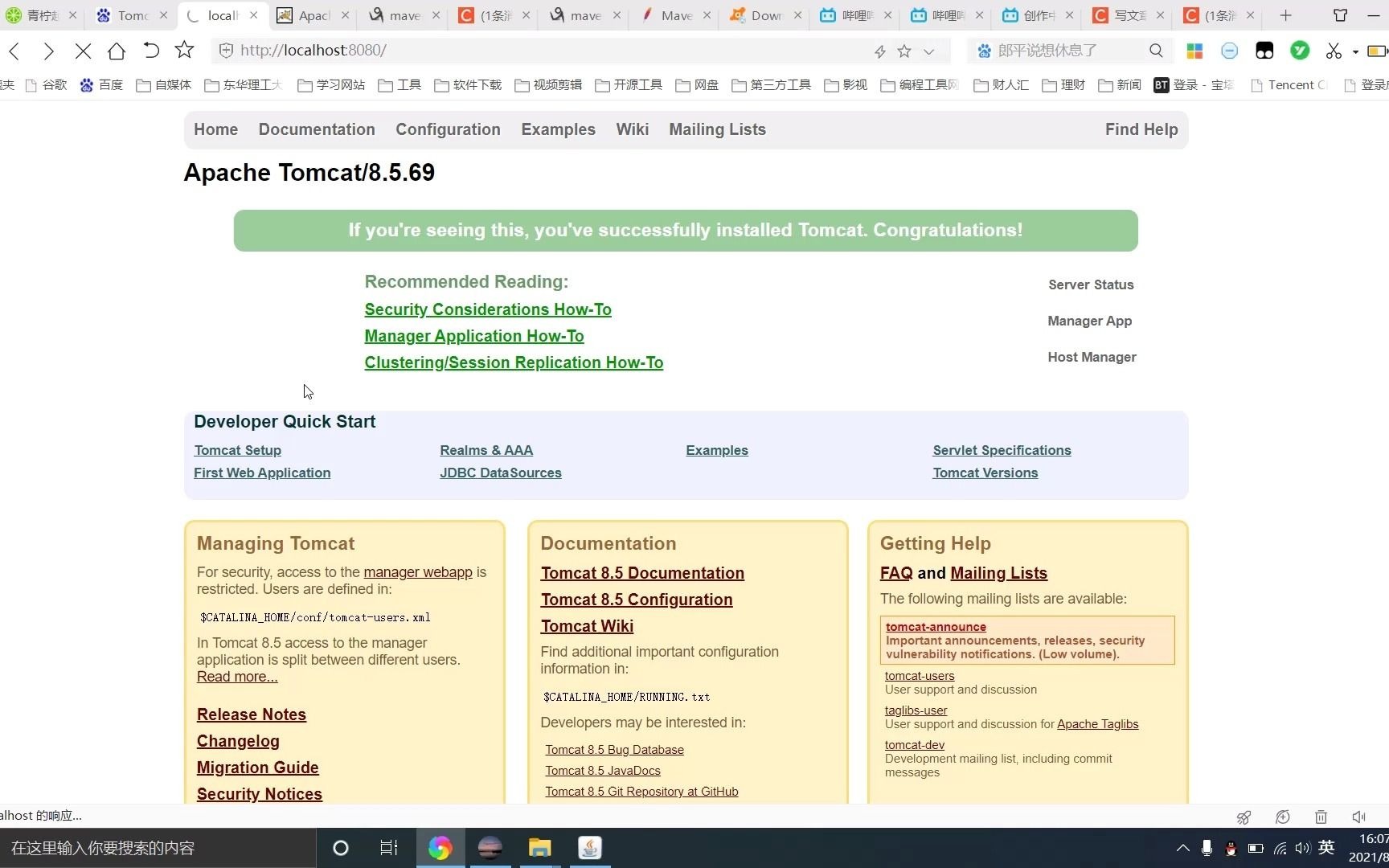
Task: Expand the scissors tool dropdown arrow
Action: pos(1355,52)
